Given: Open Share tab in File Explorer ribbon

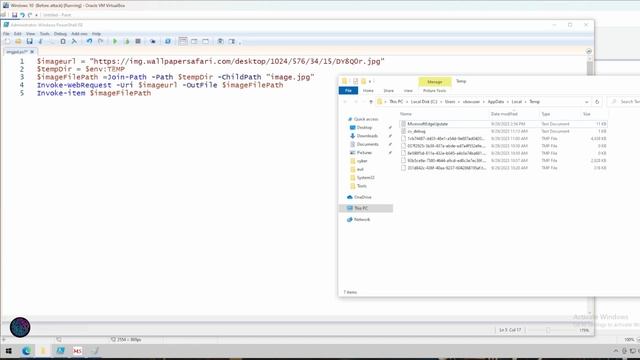Looking at the screenshot, I should click(x=389, y=91).
